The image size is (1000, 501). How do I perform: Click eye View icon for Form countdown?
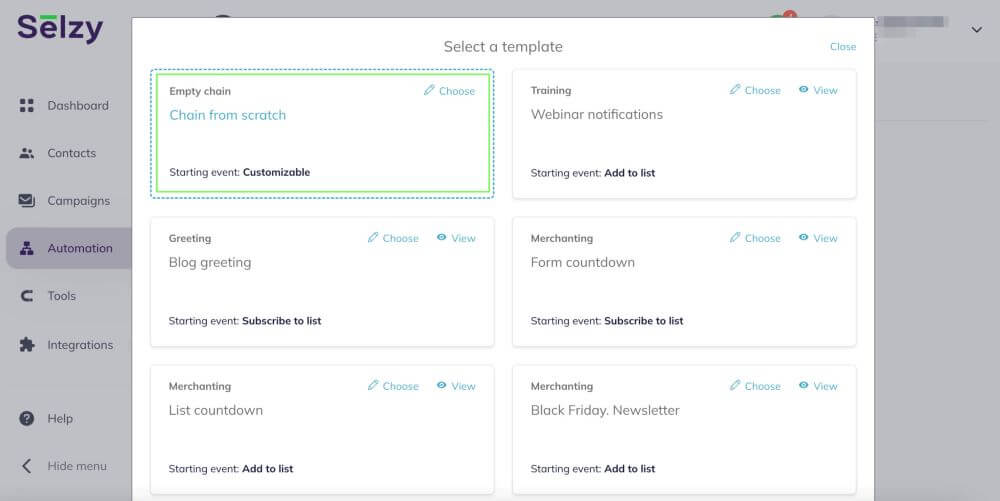pyautogui.click(x=804, y=237)
